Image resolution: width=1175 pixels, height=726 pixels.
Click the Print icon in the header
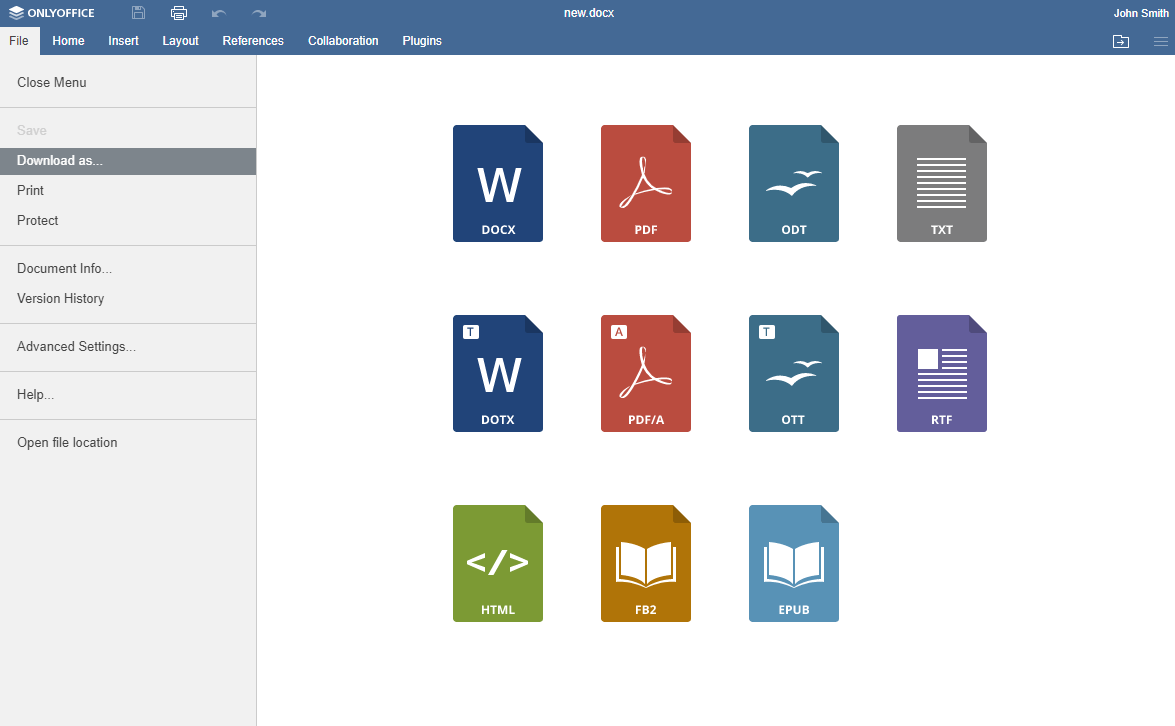pos(179,13)
